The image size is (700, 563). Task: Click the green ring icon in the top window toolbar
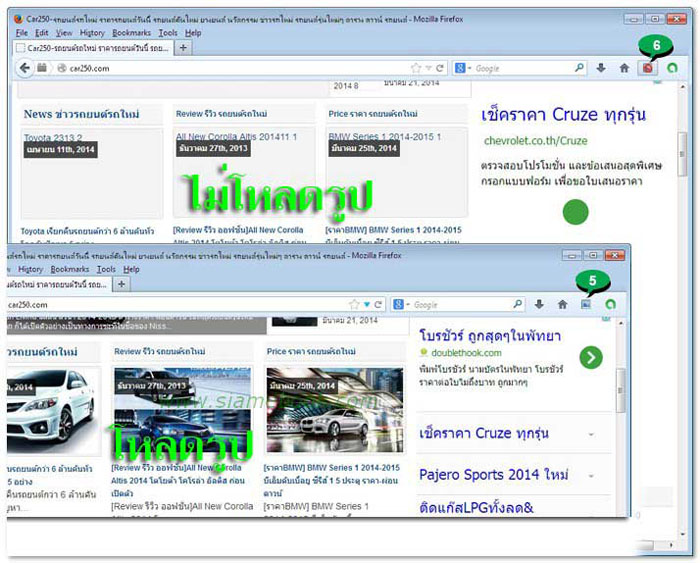pyautogui.click(x=672, y=68)
